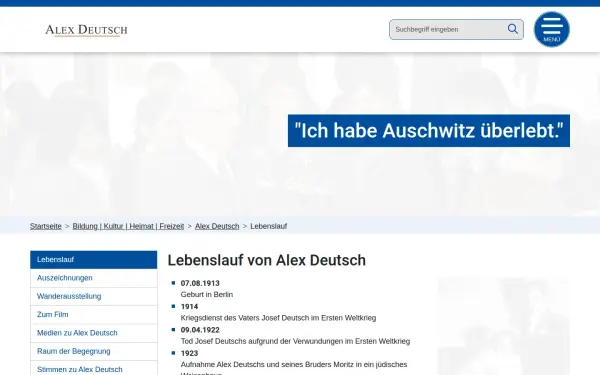The image size is (600, 375).
Task: Click Kriegsdienst des Vaters Josef Deutsch text
Action: pyautogui.click(x=278, y=318)
